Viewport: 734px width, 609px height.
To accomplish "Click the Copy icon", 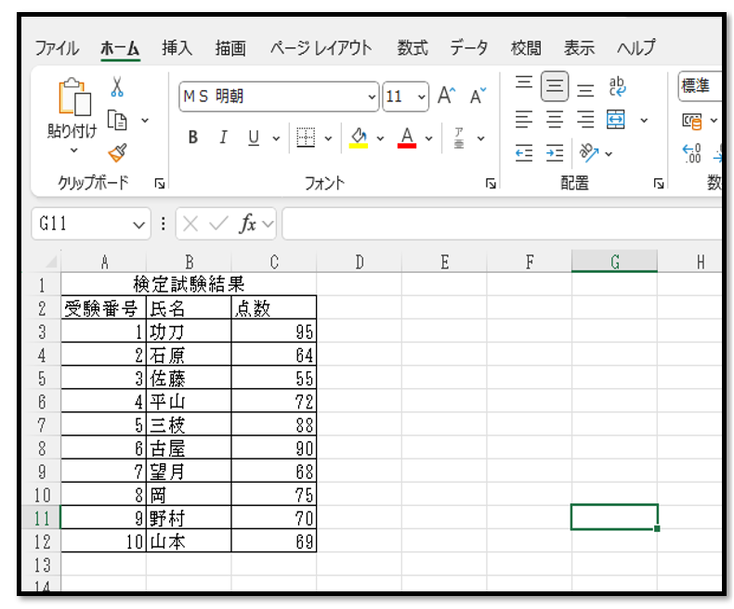I will (117, 120).
